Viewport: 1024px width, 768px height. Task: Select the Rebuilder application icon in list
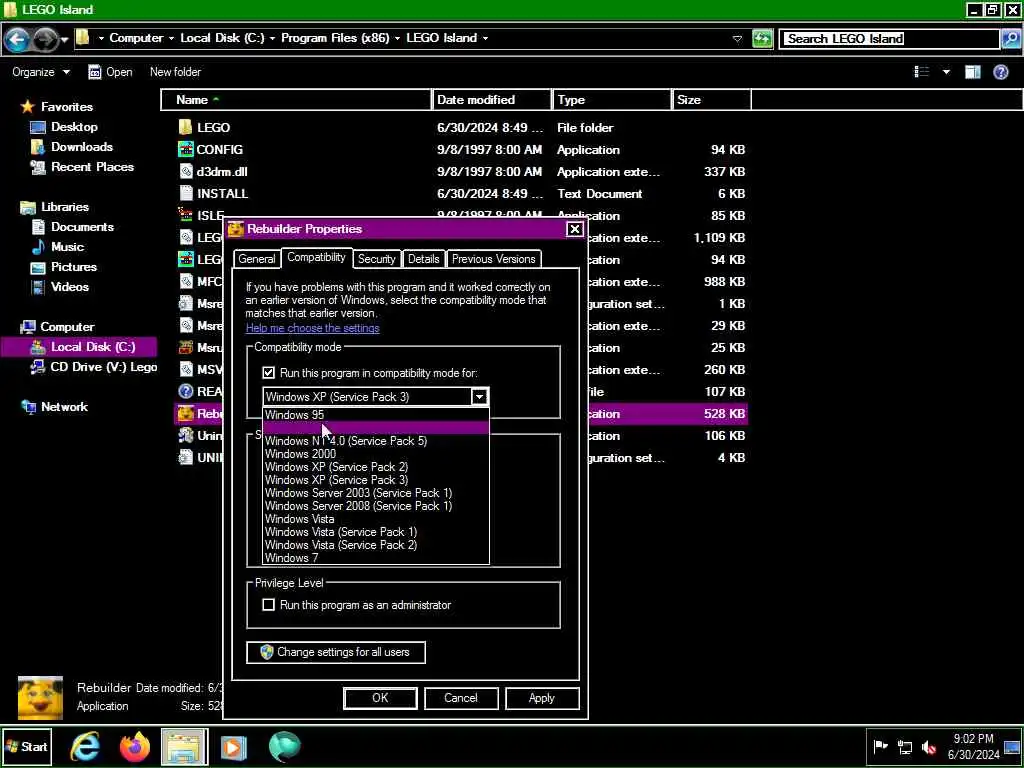tap(186, 413)
